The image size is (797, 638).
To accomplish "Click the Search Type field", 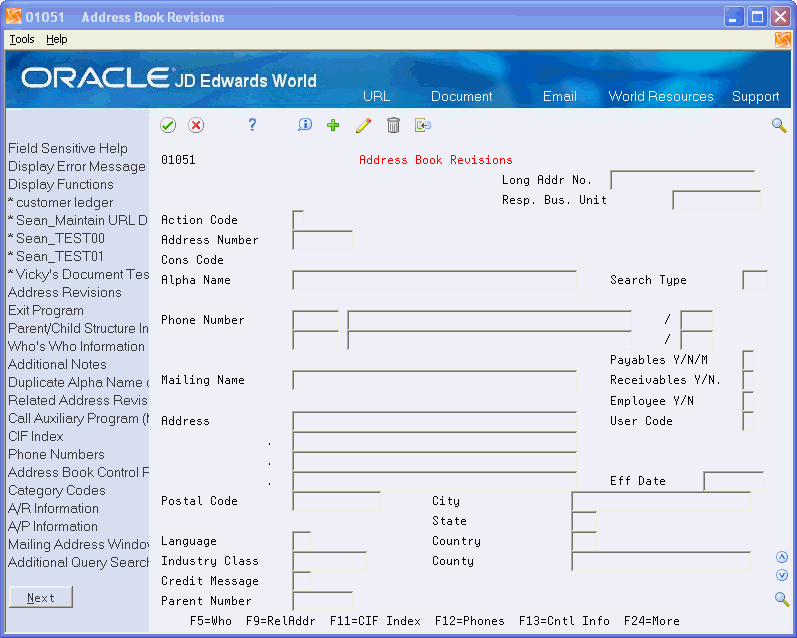I will (755, 280).
